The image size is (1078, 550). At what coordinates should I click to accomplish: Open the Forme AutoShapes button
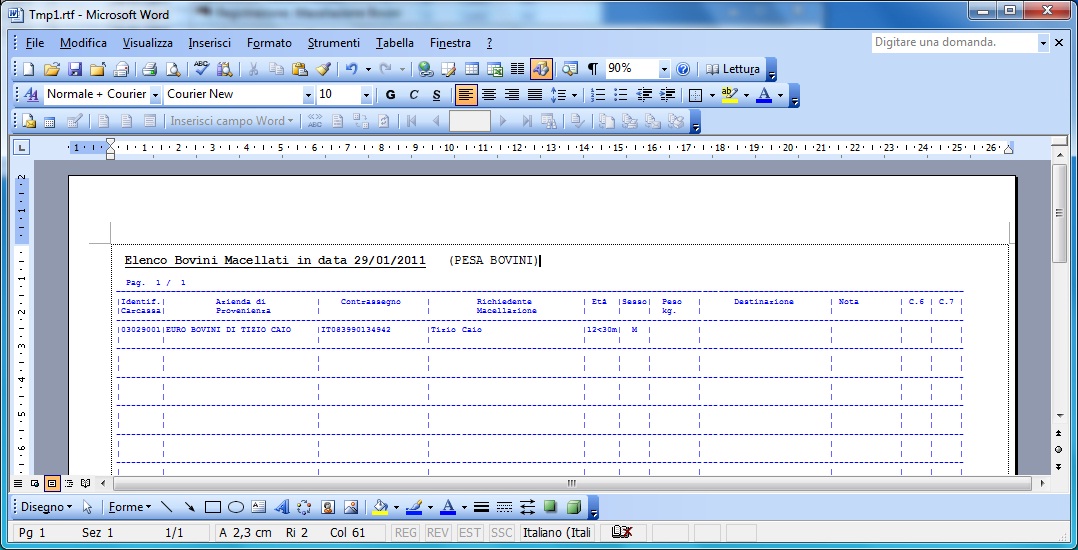[x=129, y=507]
